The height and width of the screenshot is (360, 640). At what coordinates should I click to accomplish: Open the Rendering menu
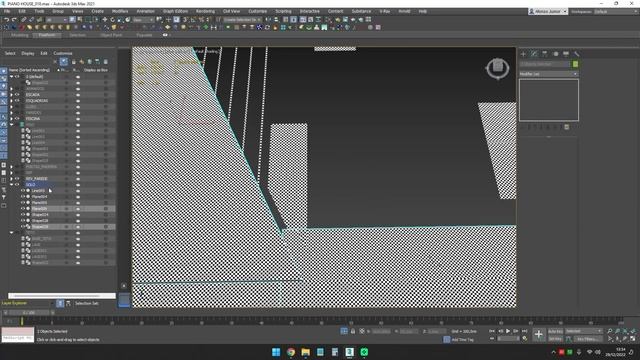[x=205, y=11]
